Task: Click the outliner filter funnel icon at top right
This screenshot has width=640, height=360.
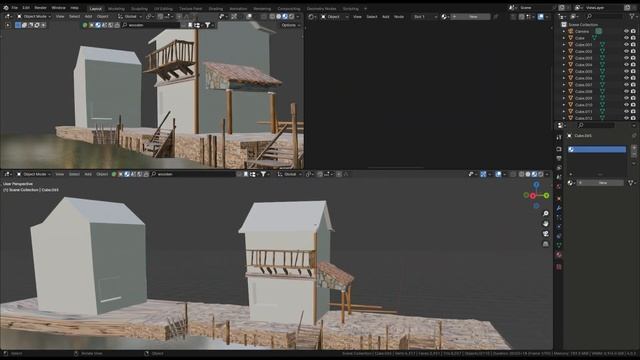Action: [632, 16]
